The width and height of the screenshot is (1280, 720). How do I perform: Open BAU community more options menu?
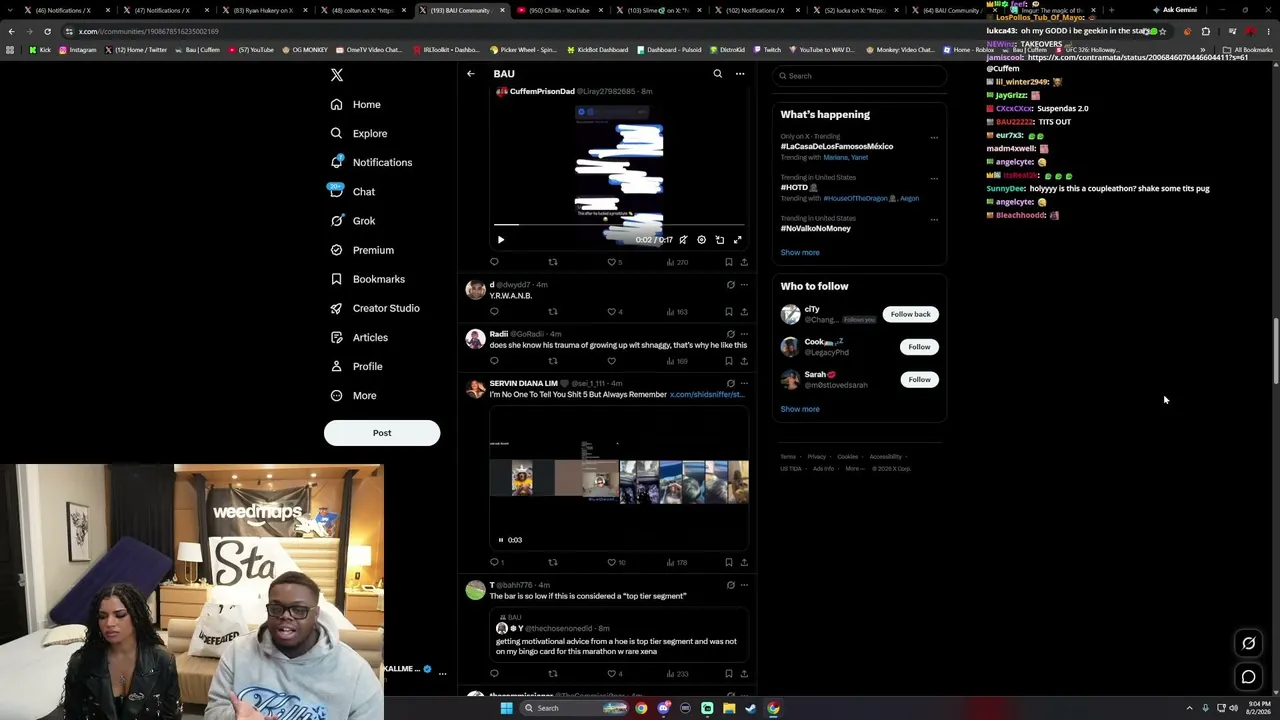tap(740, 74)
